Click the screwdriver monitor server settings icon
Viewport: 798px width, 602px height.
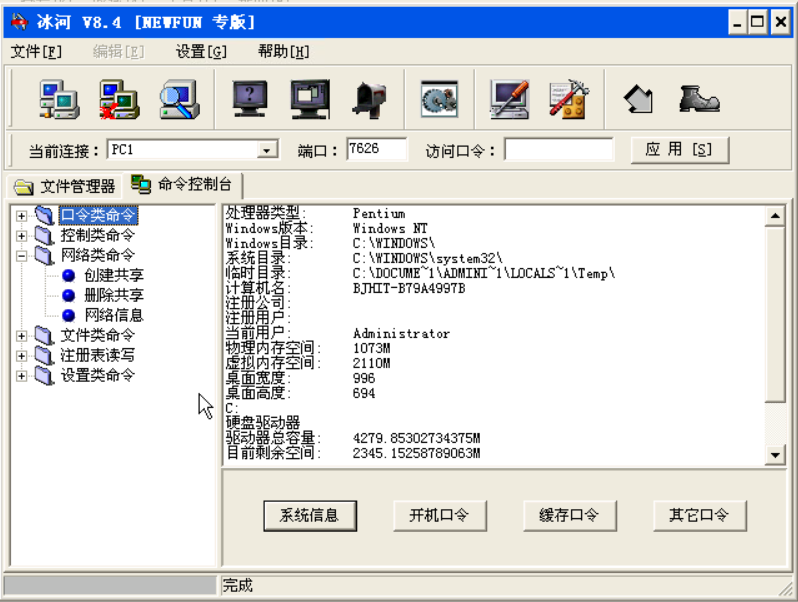point(509,99)
